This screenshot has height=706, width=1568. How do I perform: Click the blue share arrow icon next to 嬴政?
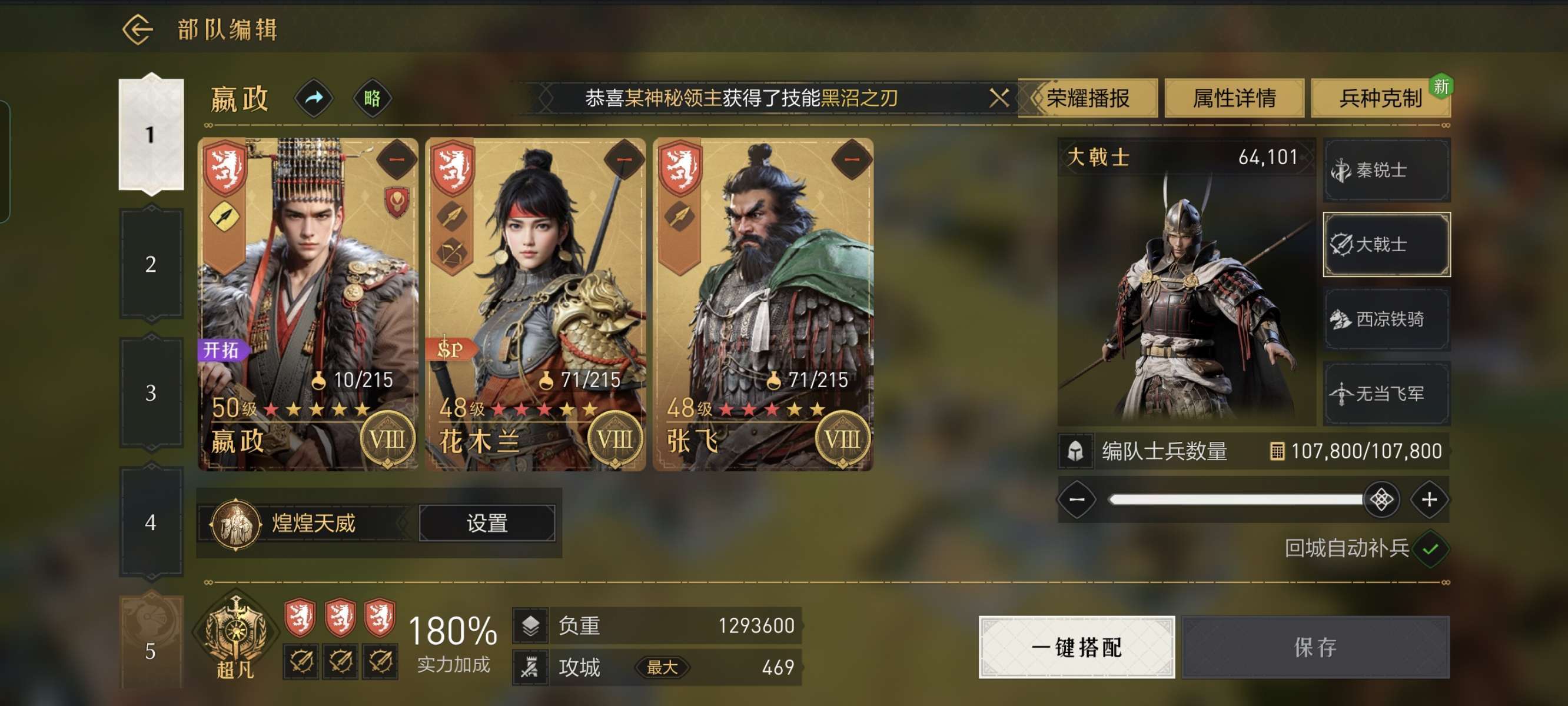(x=314, y=98)
